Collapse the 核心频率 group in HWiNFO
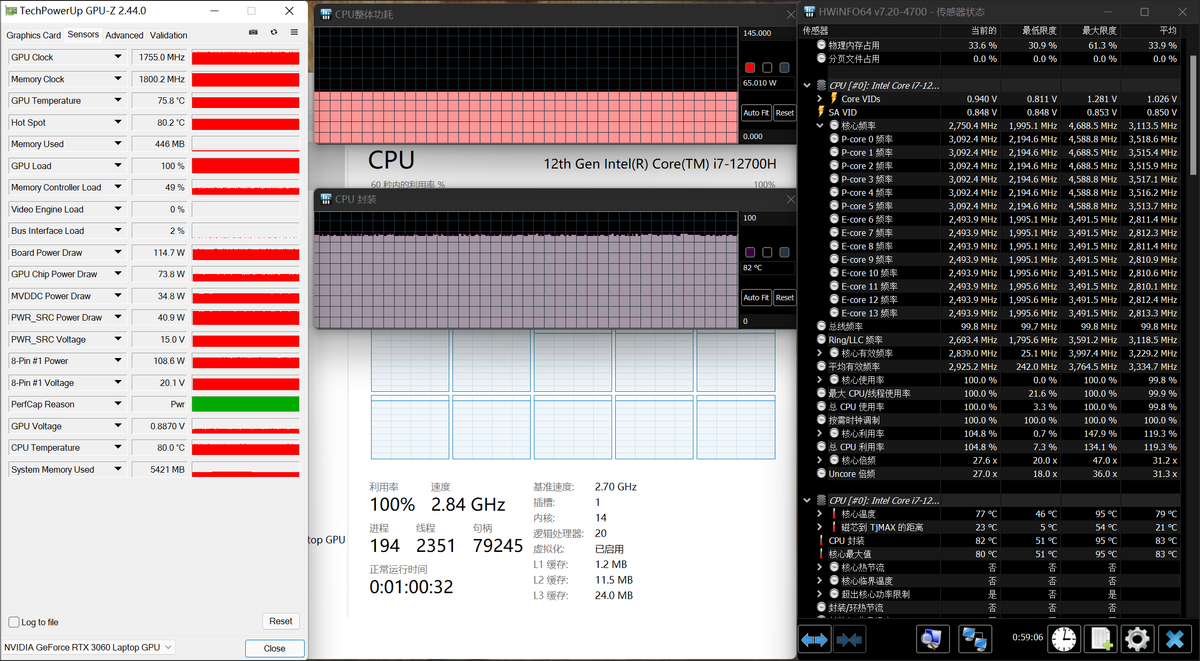This screenshot has height=661, width=1200. pos(821,126)
